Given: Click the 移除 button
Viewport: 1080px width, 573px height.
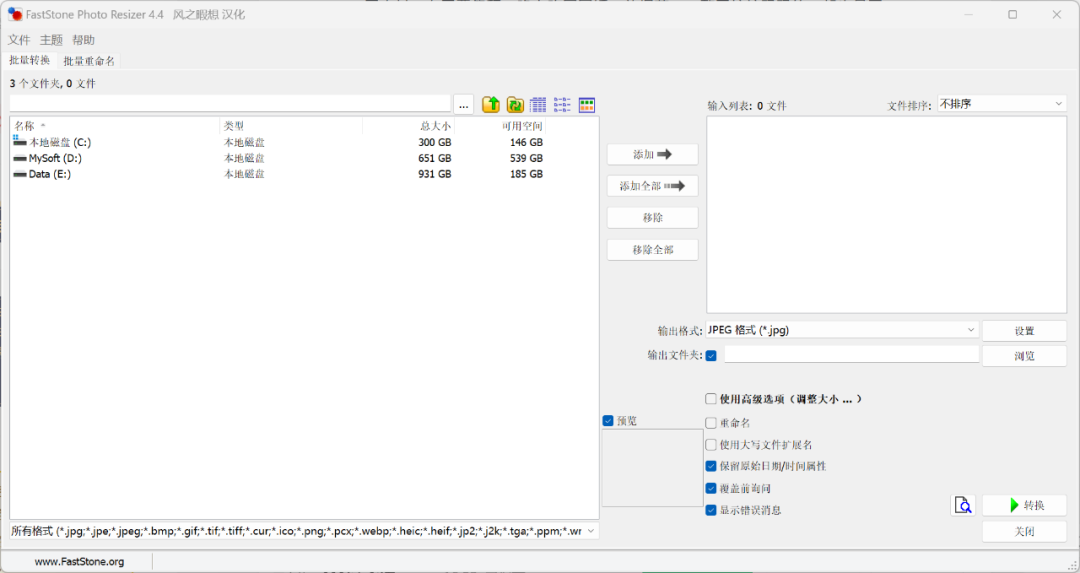Looking at the screenshot, I should point(652,218).
